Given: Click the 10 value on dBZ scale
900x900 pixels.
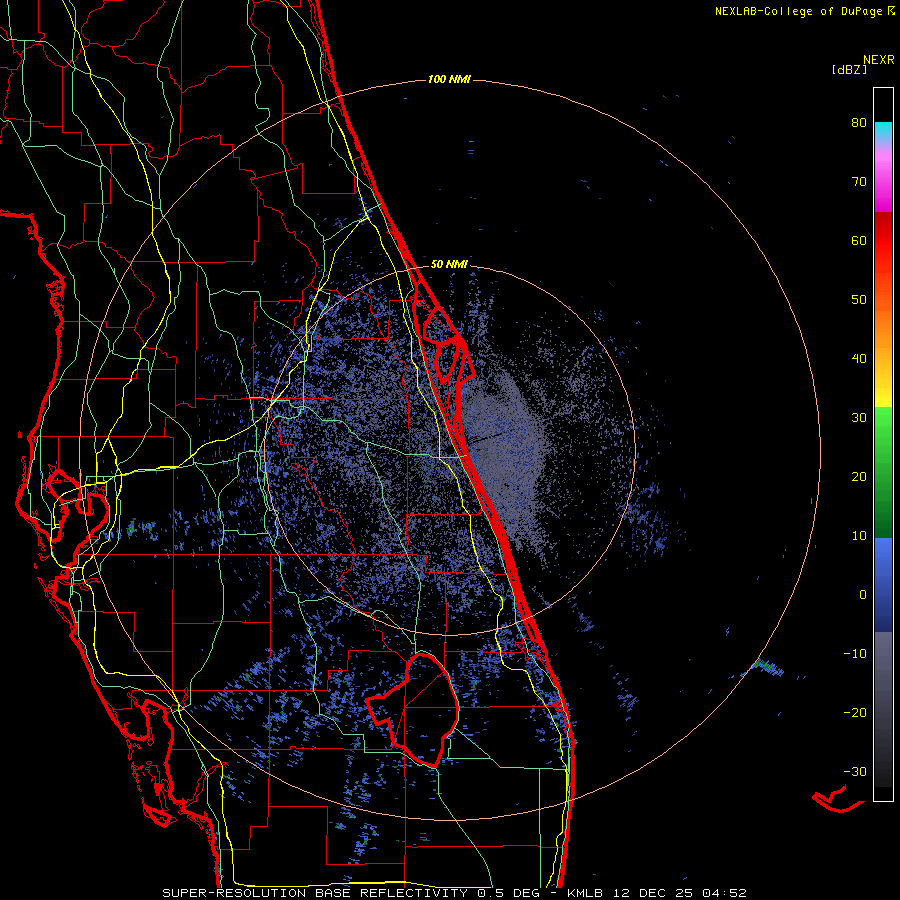Looking at the screenshot, I should click(x=859, y=536).
